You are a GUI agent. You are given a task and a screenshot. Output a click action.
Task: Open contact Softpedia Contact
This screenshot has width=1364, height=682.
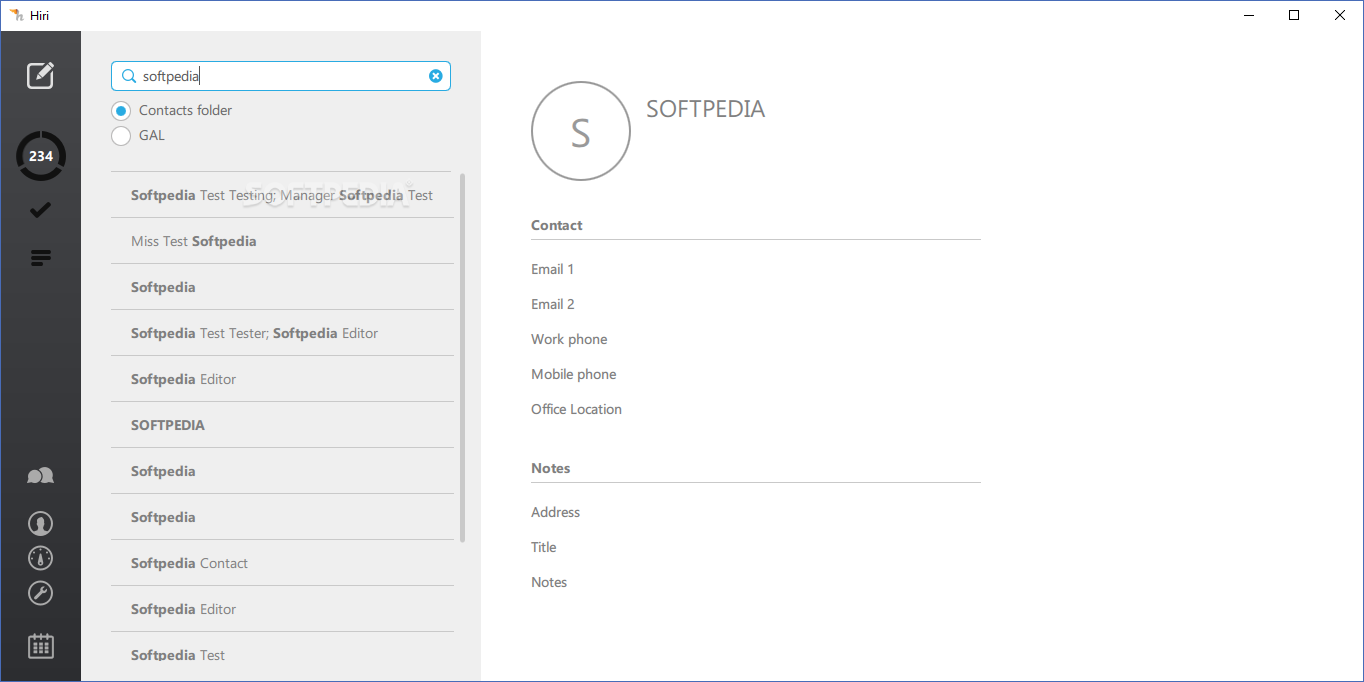click(x=282, y=563)
